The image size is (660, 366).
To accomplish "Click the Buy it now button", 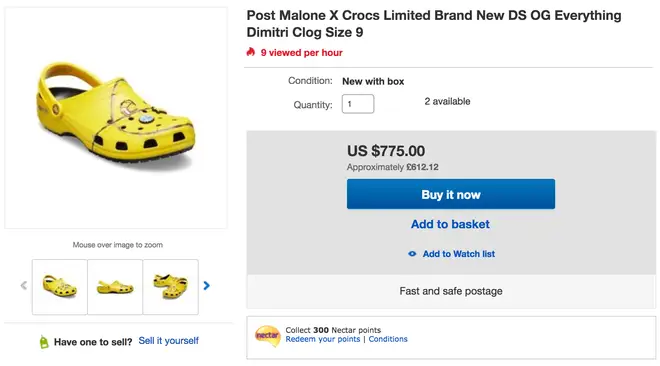I will (x=451, y=194).
